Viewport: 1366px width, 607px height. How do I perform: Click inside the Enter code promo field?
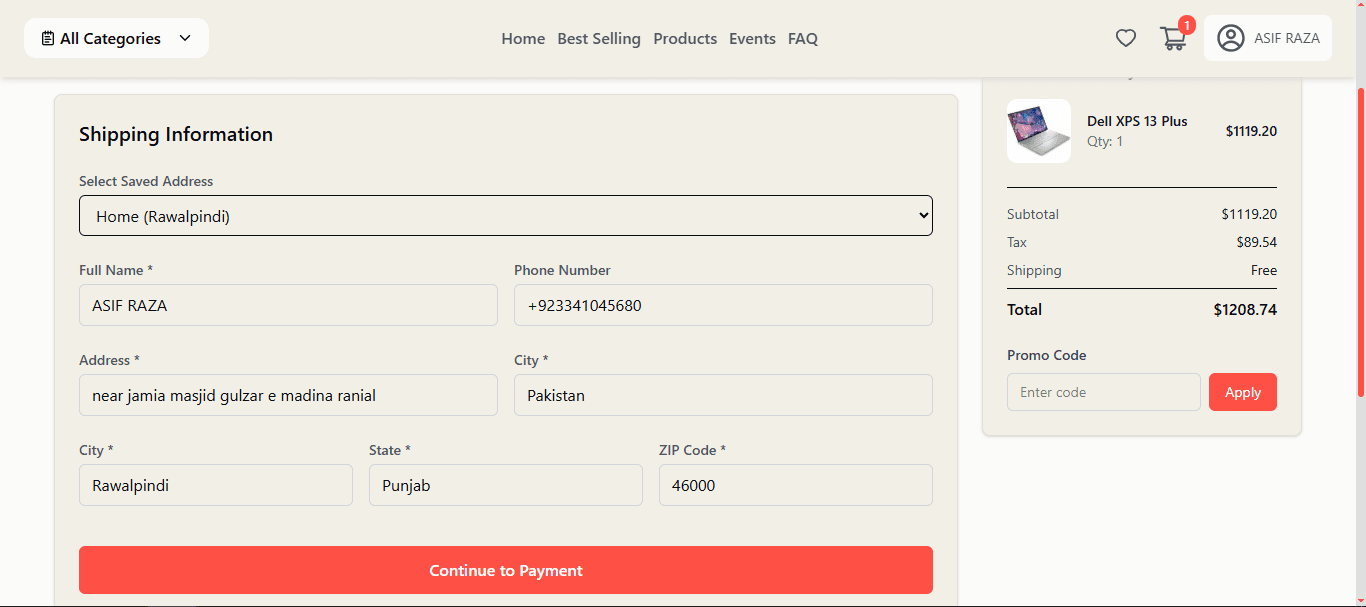[x=1103, y=392]
